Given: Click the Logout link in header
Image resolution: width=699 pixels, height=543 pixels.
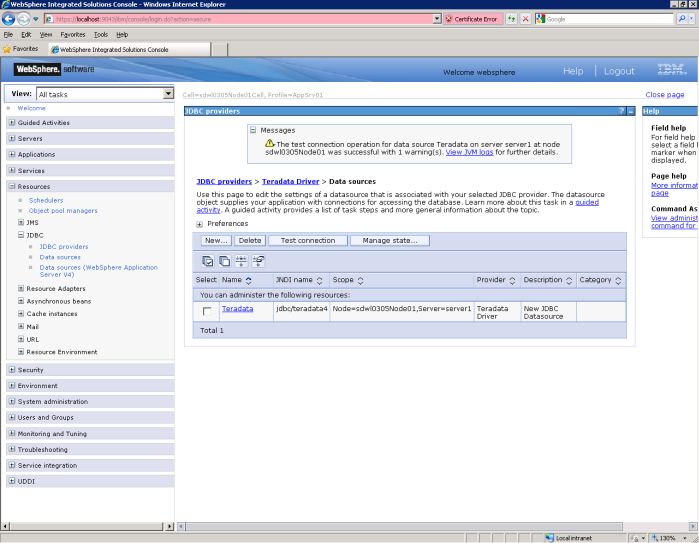Looking at the screenshot, I should click(619, 71).
